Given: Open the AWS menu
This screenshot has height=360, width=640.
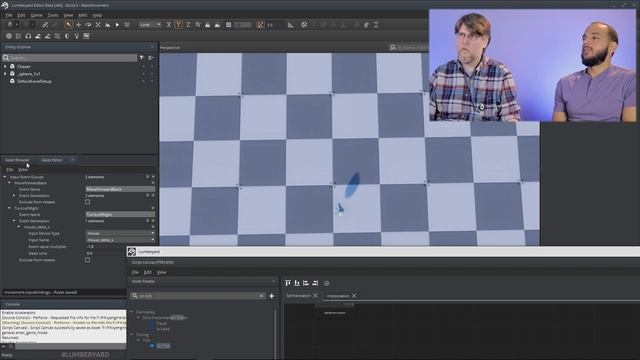Looking at the screenshot, I should tap(82, 15).
